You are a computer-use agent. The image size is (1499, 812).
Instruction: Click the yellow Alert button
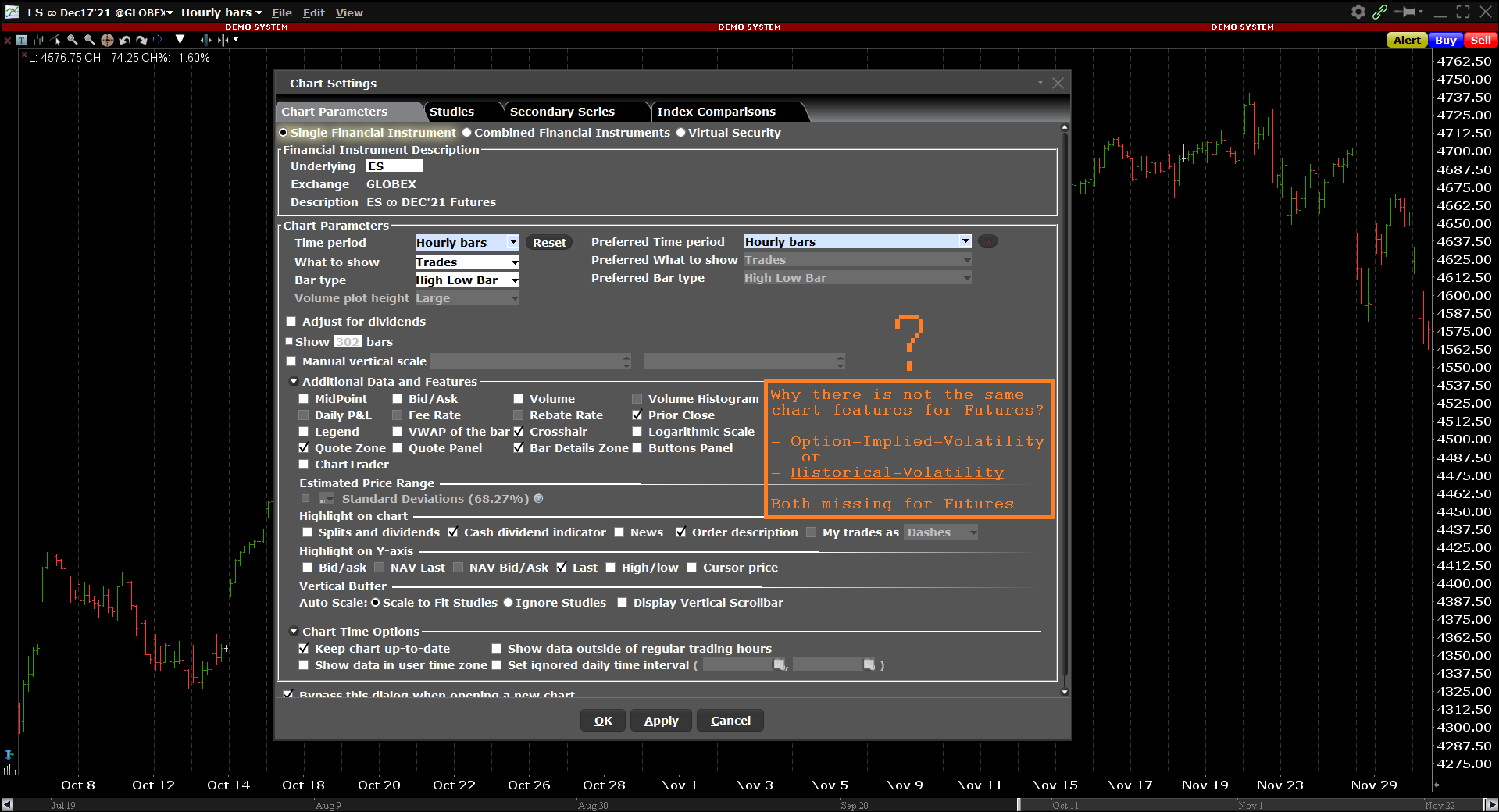click(x=1407, y=40)
